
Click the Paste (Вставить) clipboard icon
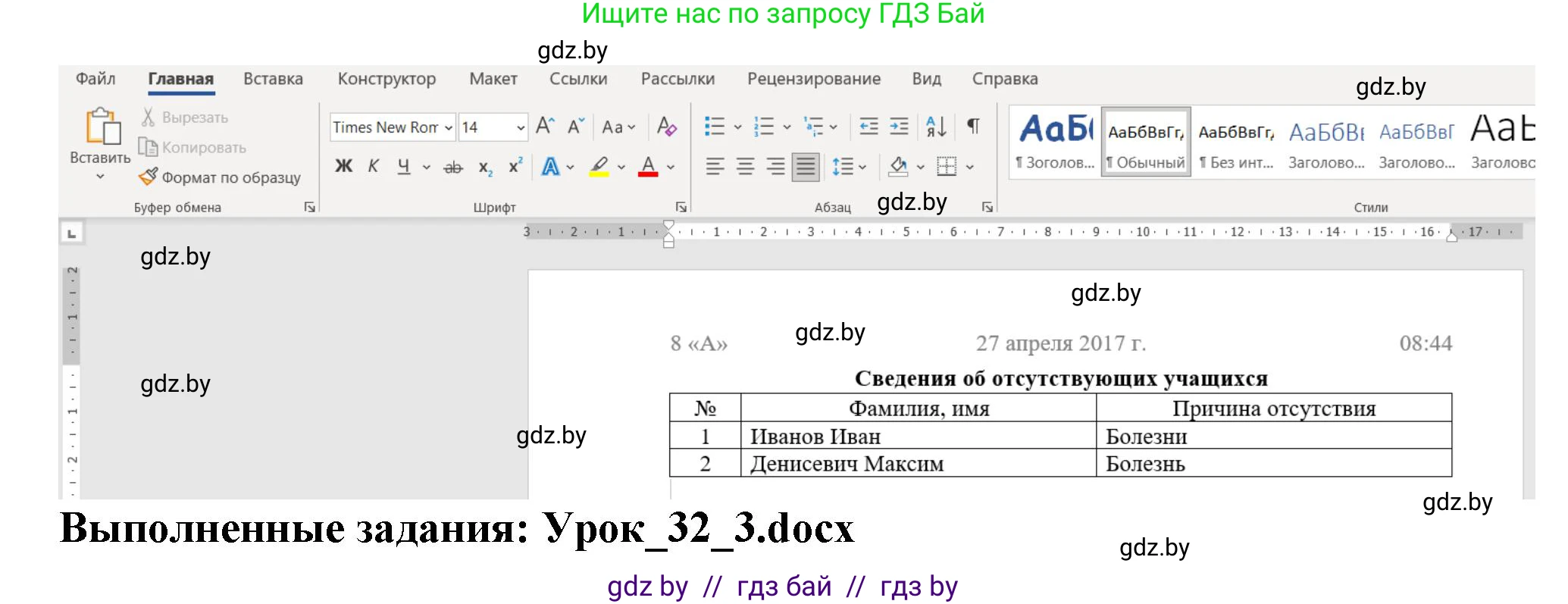click(102, 127)
